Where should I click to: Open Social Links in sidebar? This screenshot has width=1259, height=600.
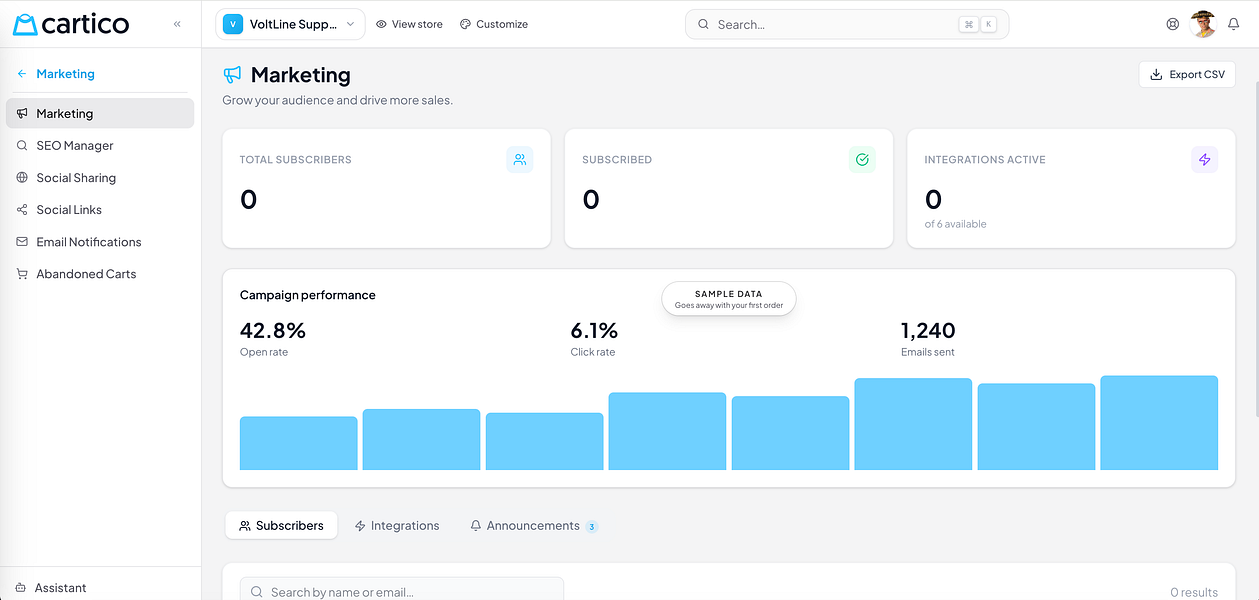coord(100,209)
